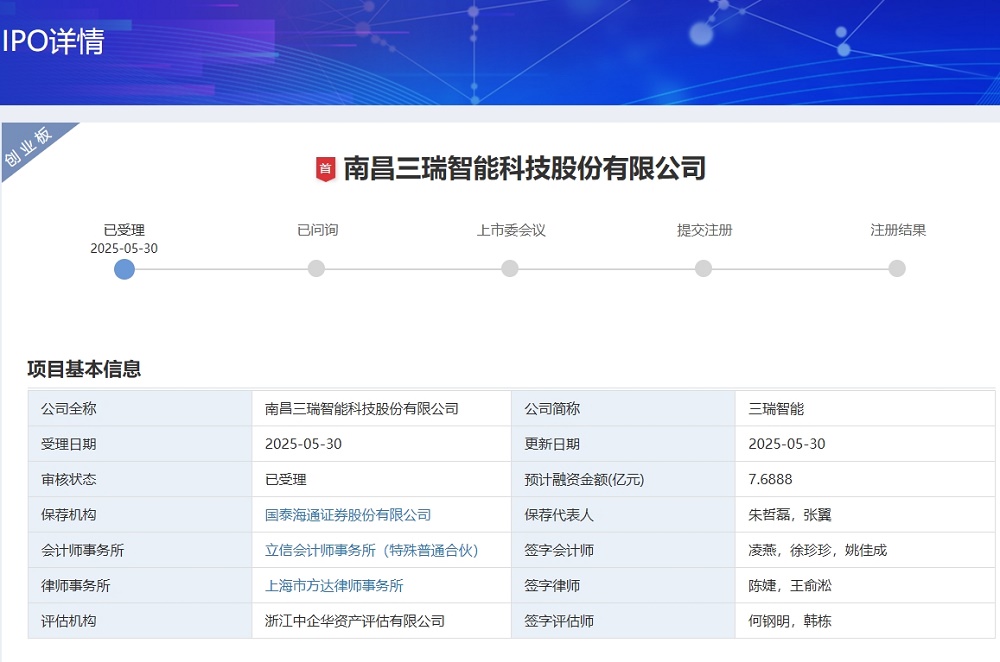1000x662 pixels.
Task: Click the 提交注册 progress node
Action: pyautogui.click(x=703, y=267)
